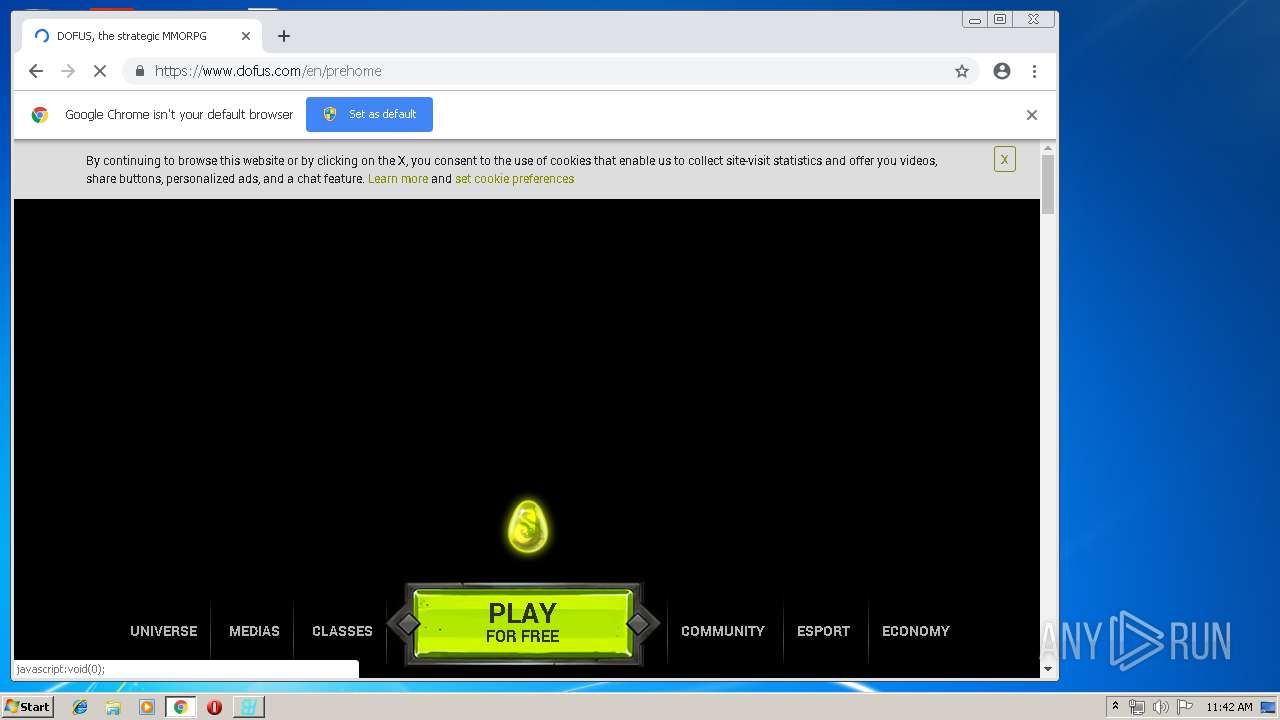Viewport: 1280px width, 720px height.
Task: Click the page scrollbar down arrow
Action: [x=1048, y=669]
